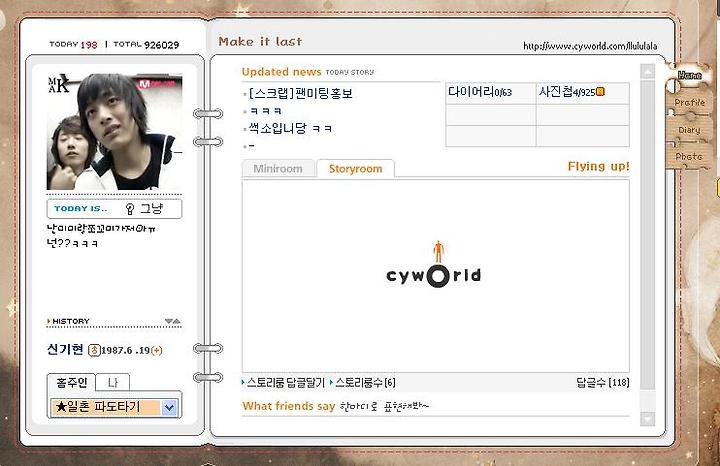Click the 답글수 [118] text

tap(603, 382)
